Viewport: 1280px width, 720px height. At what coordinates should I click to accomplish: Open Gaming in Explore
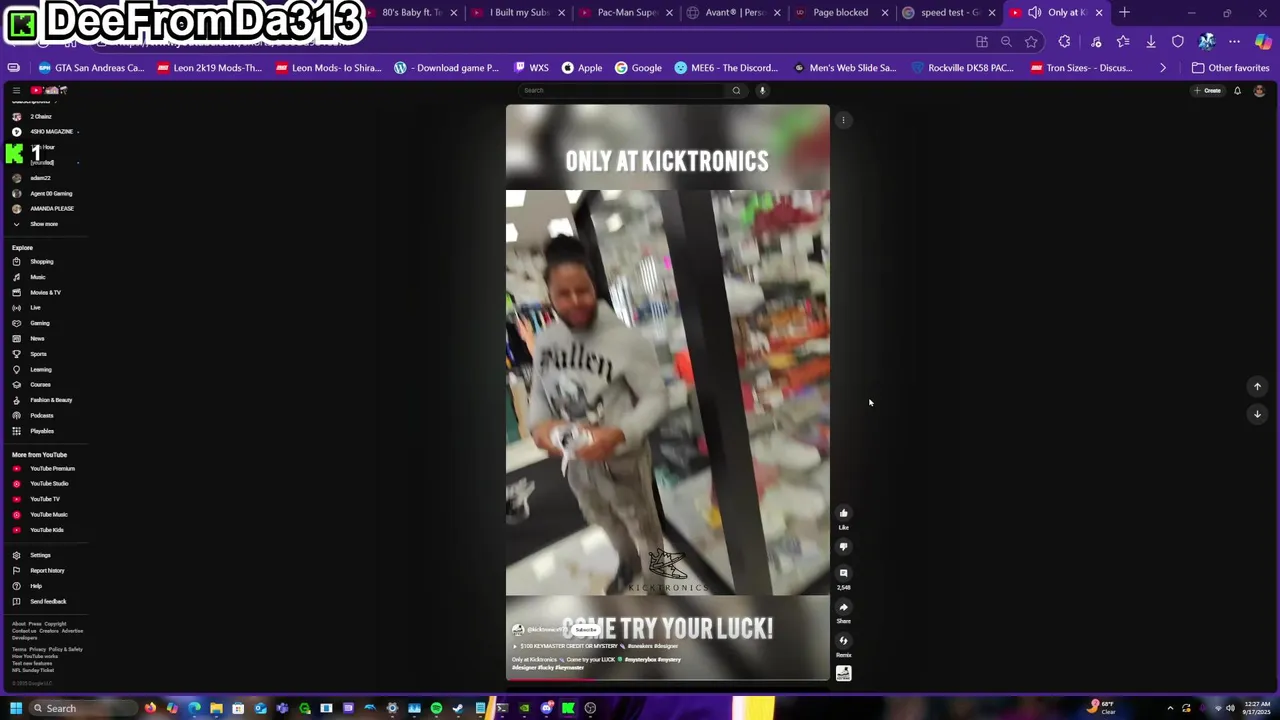(x=40, y=323)
